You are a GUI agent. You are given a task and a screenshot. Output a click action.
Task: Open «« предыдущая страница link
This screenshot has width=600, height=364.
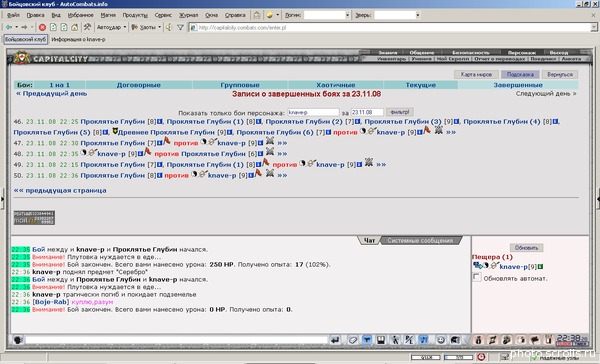[x=60, y=190]
